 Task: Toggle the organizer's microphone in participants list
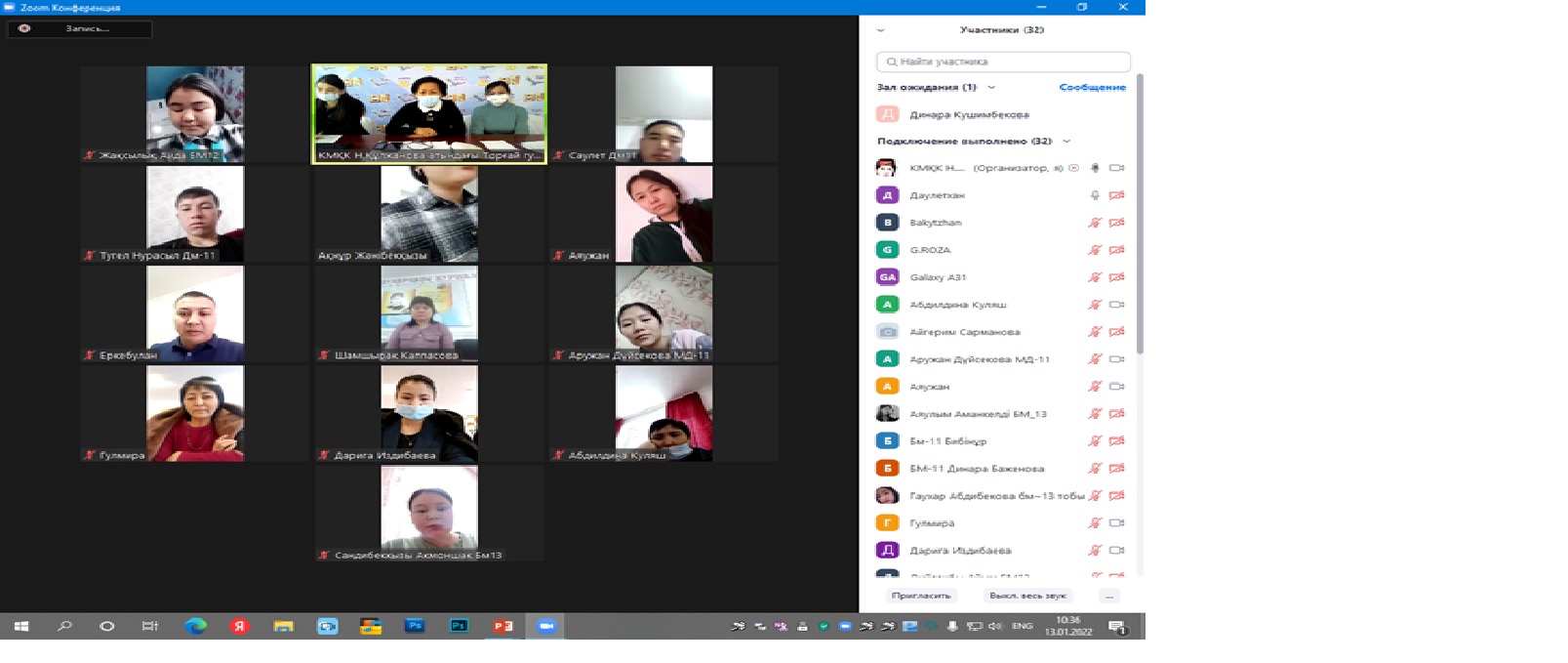coord(1095,168)
